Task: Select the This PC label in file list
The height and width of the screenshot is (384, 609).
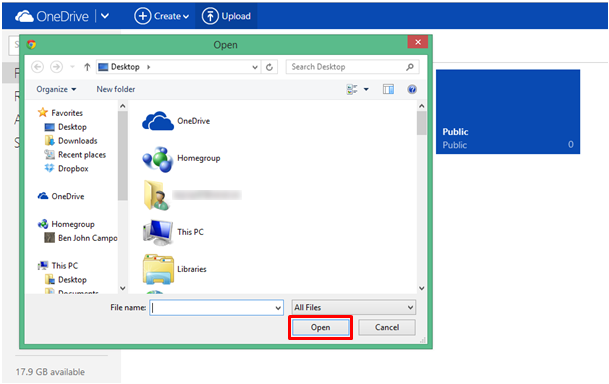Action: [x=190, y=232]
